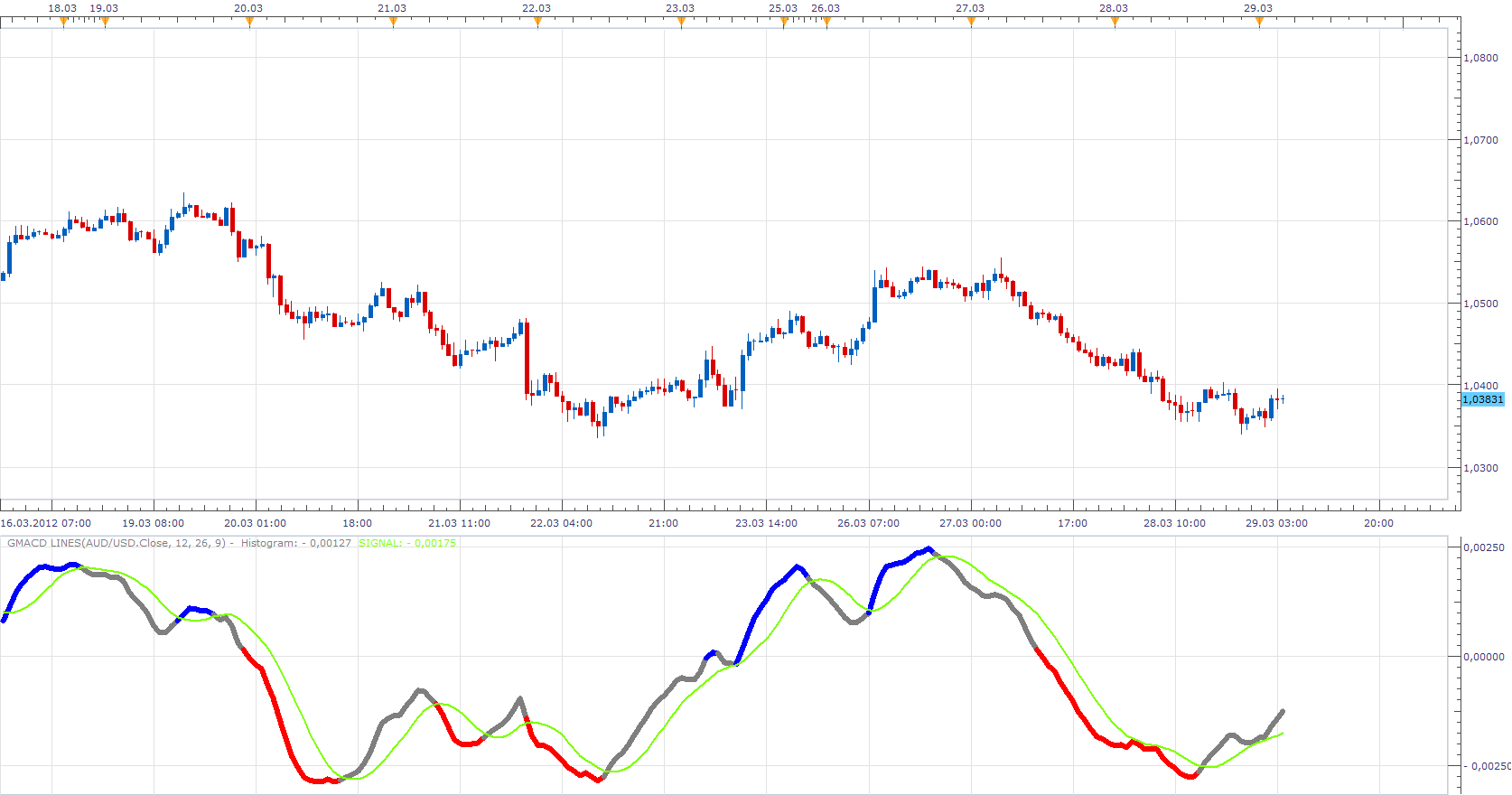
Task: Click the 28.03 orange day marker
Action: click(1115, 23)
